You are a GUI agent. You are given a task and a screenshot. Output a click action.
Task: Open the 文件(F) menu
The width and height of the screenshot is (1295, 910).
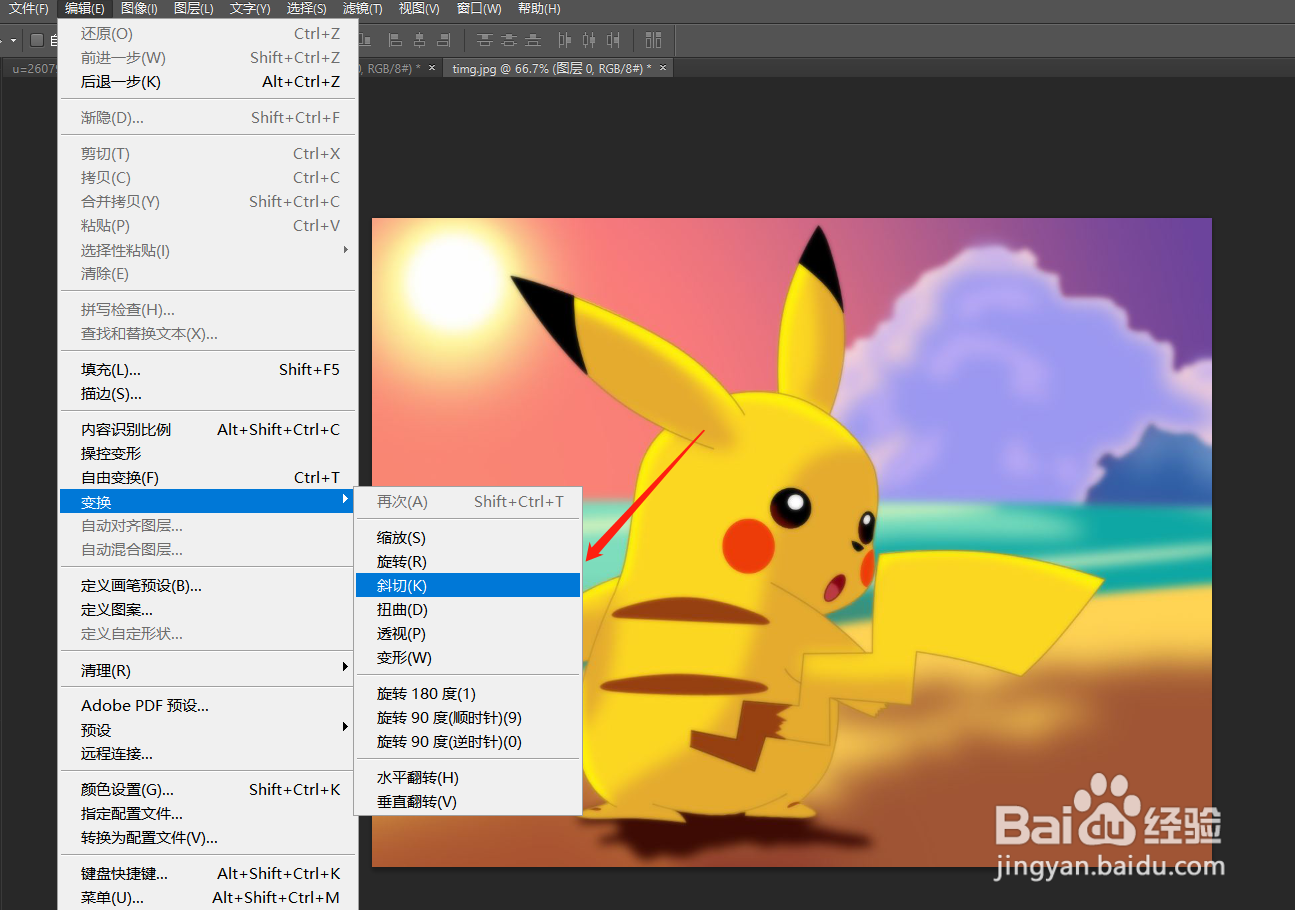point(29,9)
